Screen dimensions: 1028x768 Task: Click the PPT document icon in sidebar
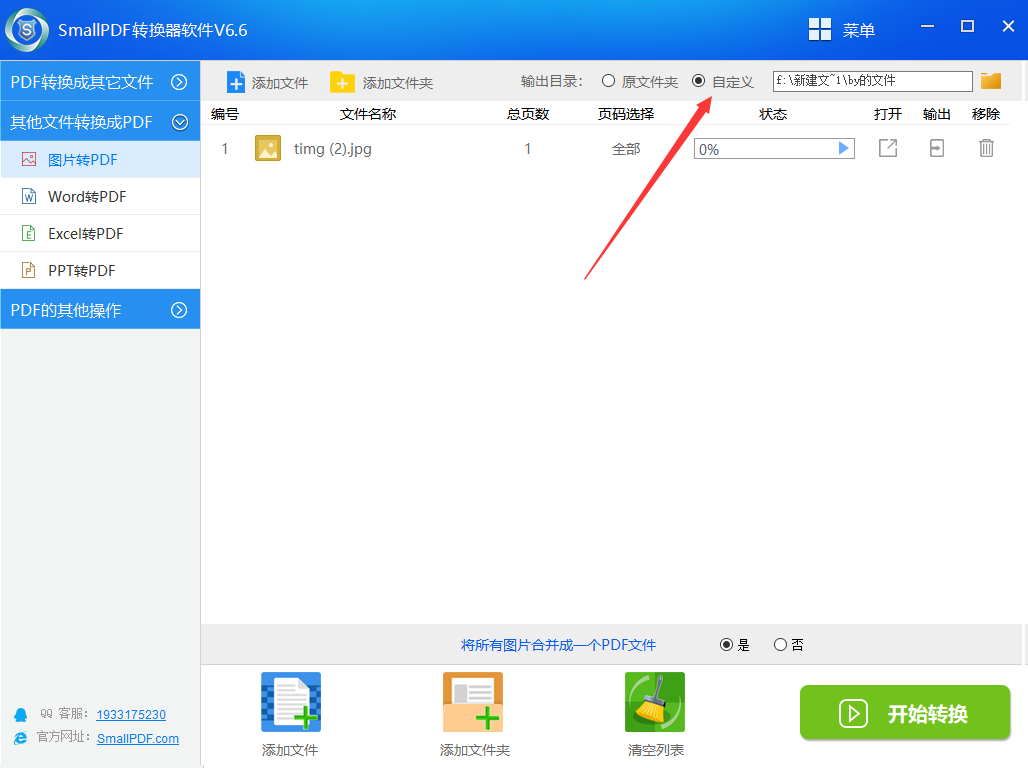pos(29,270)
